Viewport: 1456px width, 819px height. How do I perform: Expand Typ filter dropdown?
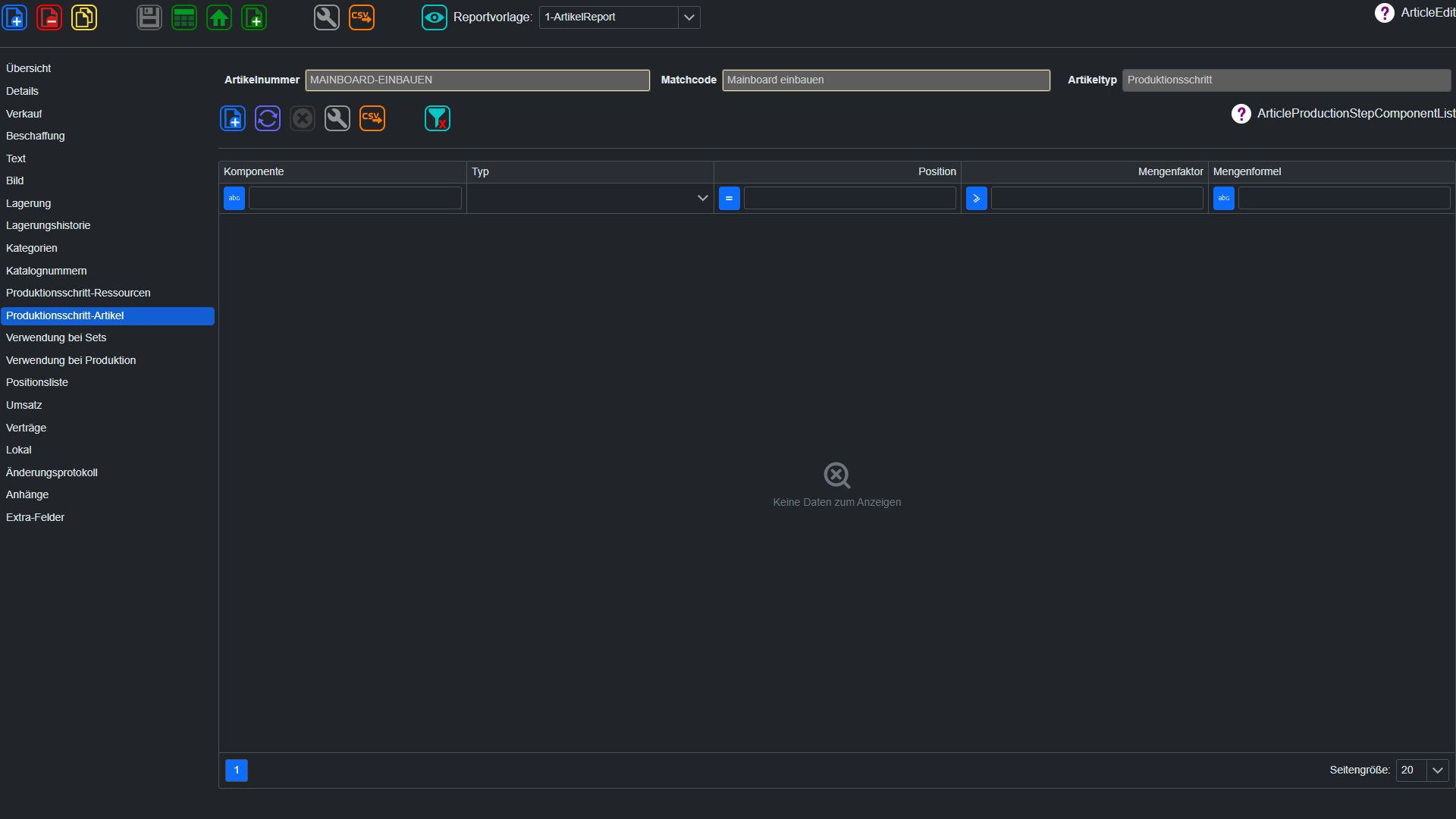(x=702, y=198)
